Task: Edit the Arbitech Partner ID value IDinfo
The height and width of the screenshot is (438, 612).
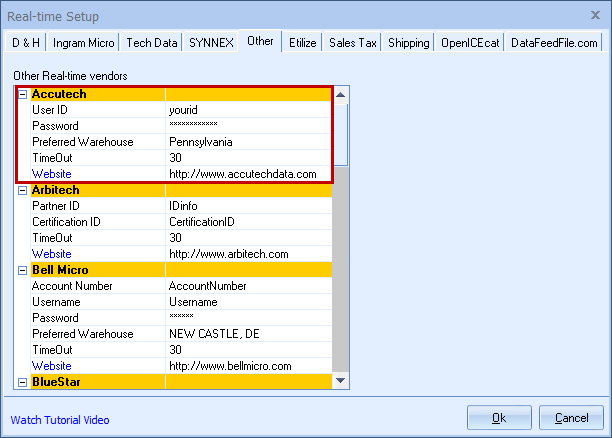Action: 249,206
